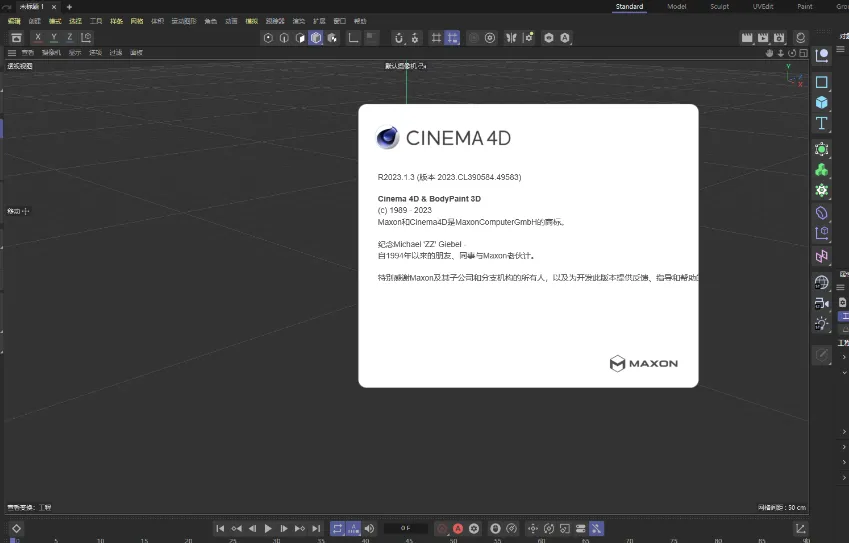This screenshot has height=543, width=849.
Task: Open timeline graph icon at bottom right
Action: [800, 528]
